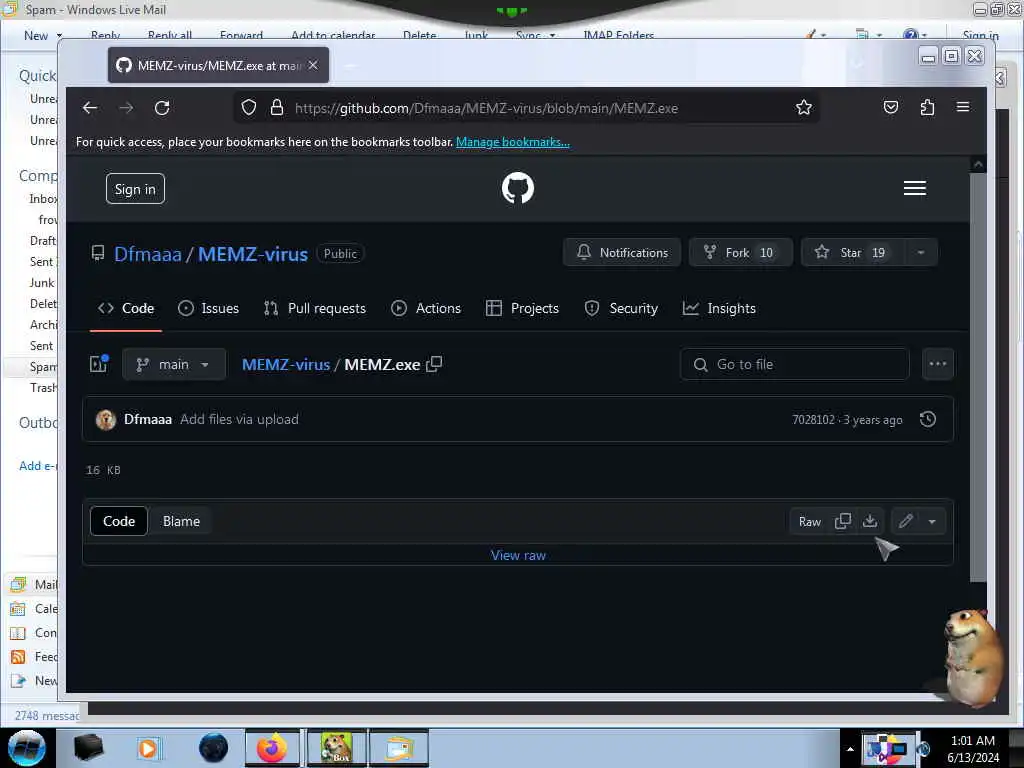Switch to Blame file view

(181, 521)
